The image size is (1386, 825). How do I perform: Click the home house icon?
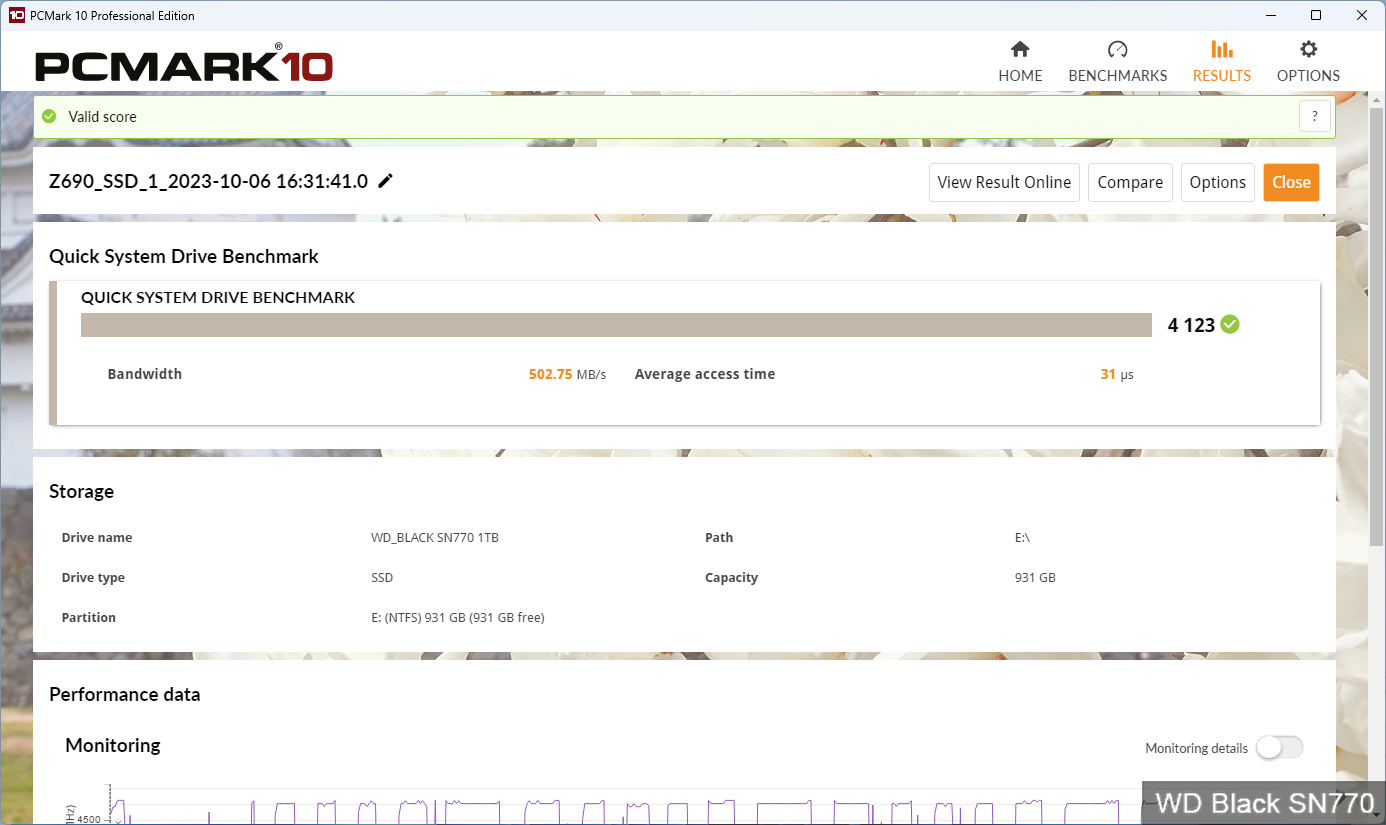[x=1020, y=49]
